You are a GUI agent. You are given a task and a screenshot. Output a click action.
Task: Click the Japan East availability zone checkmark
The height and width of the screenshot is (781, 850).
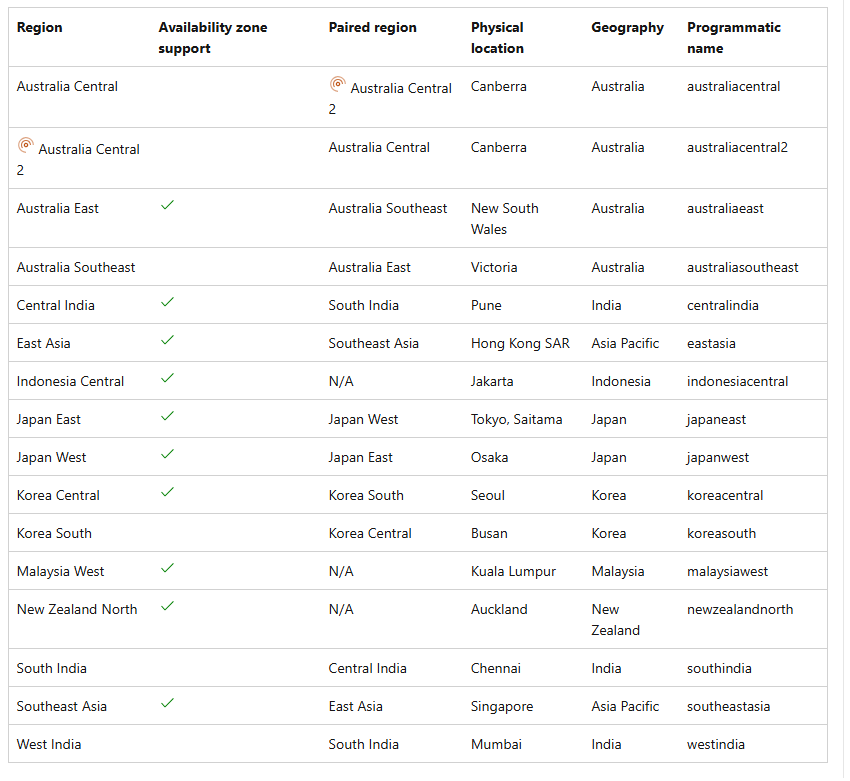point(168,416)
